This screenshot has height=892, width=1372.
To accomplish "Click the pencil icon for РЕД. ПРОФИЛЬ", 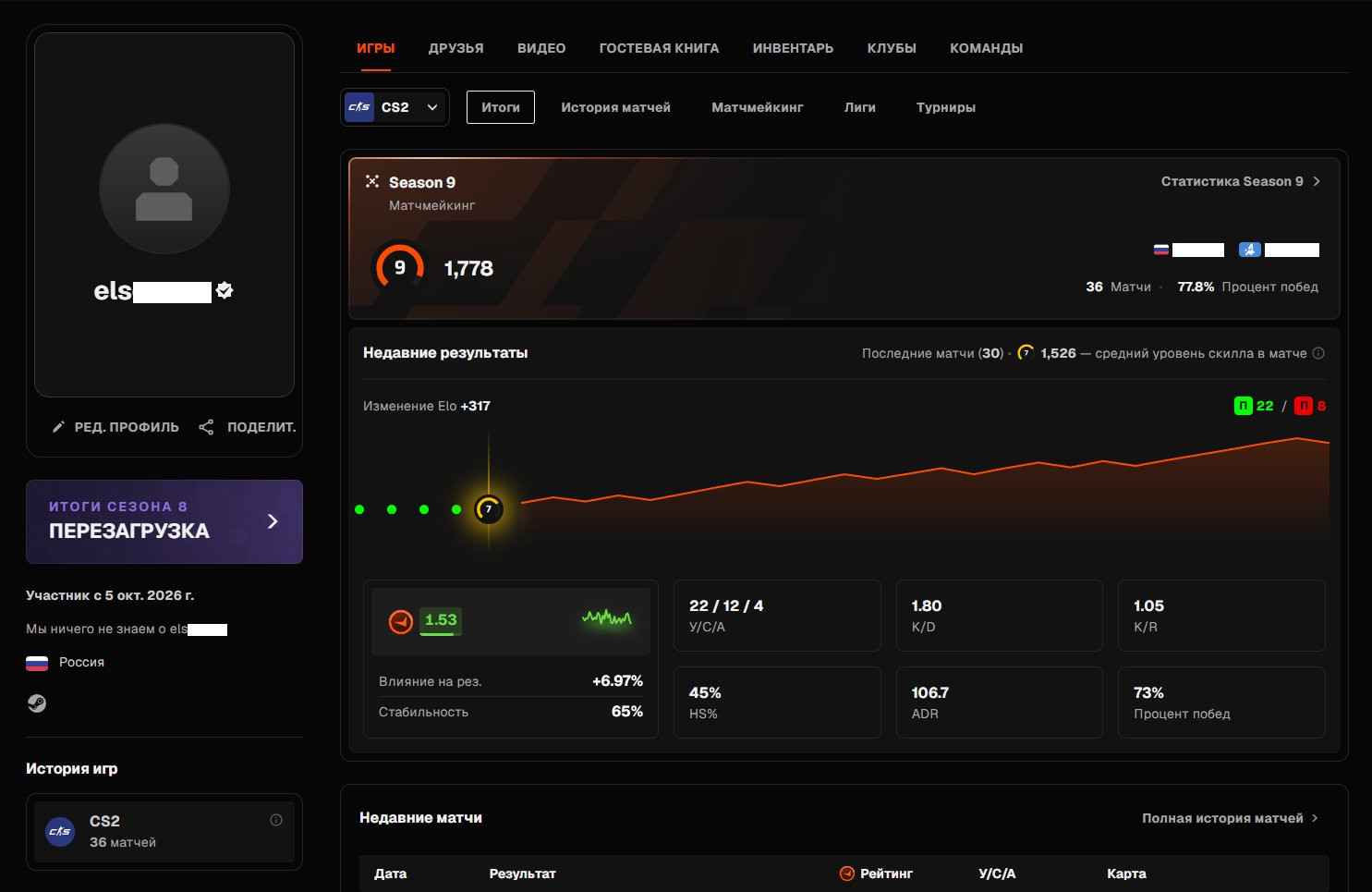I will click(58, 427).
